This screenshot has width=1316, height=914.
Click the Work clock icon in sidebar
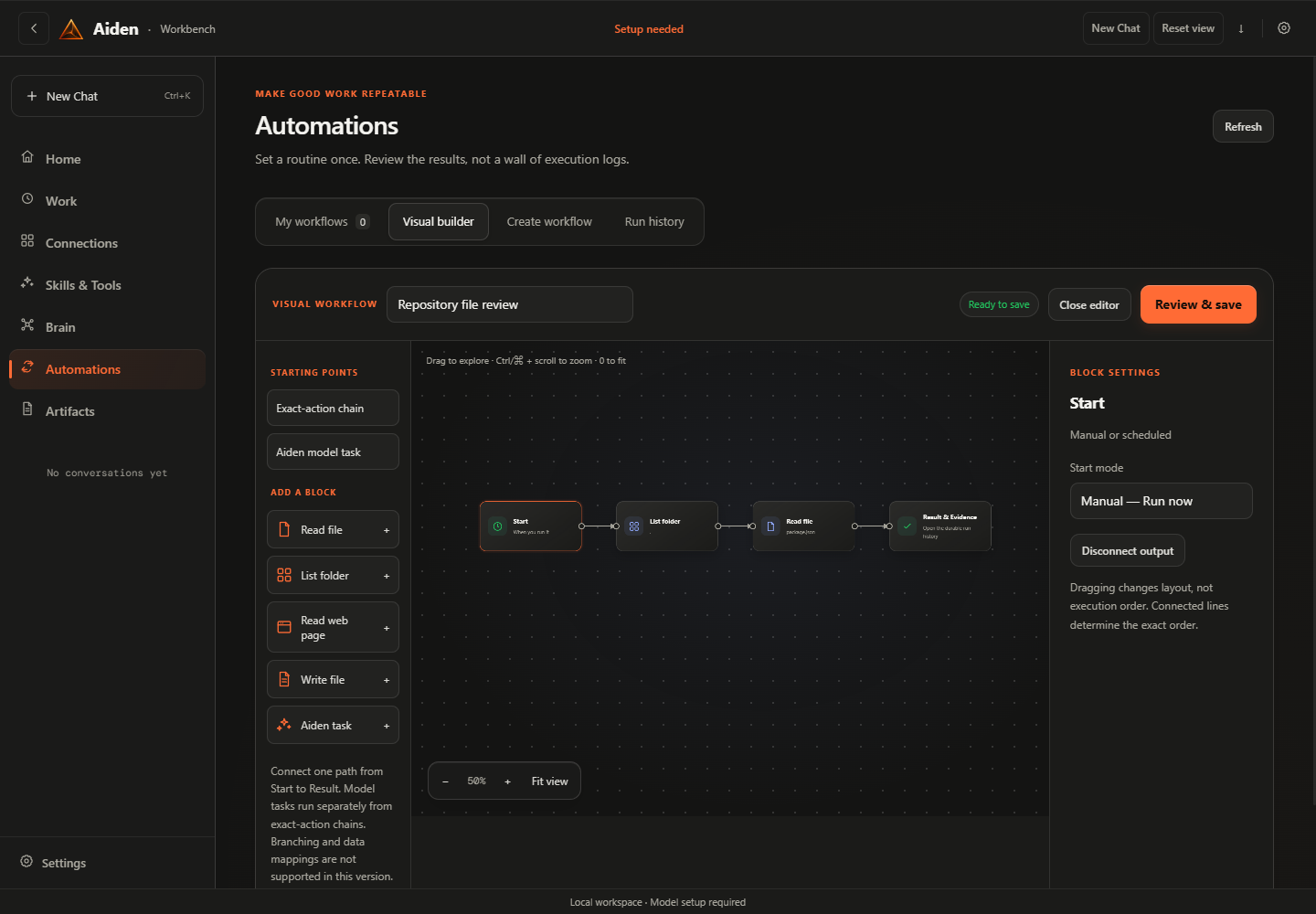(27, 198)
